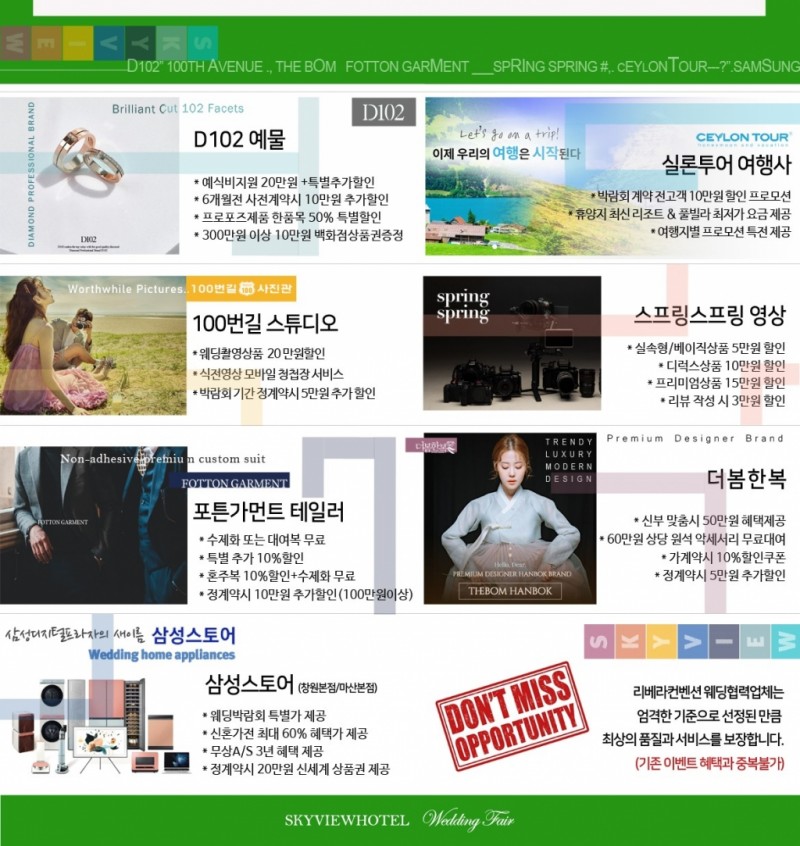Click the 프로포즈제품 한품목 50% 특별할인 line

[288, 217]
